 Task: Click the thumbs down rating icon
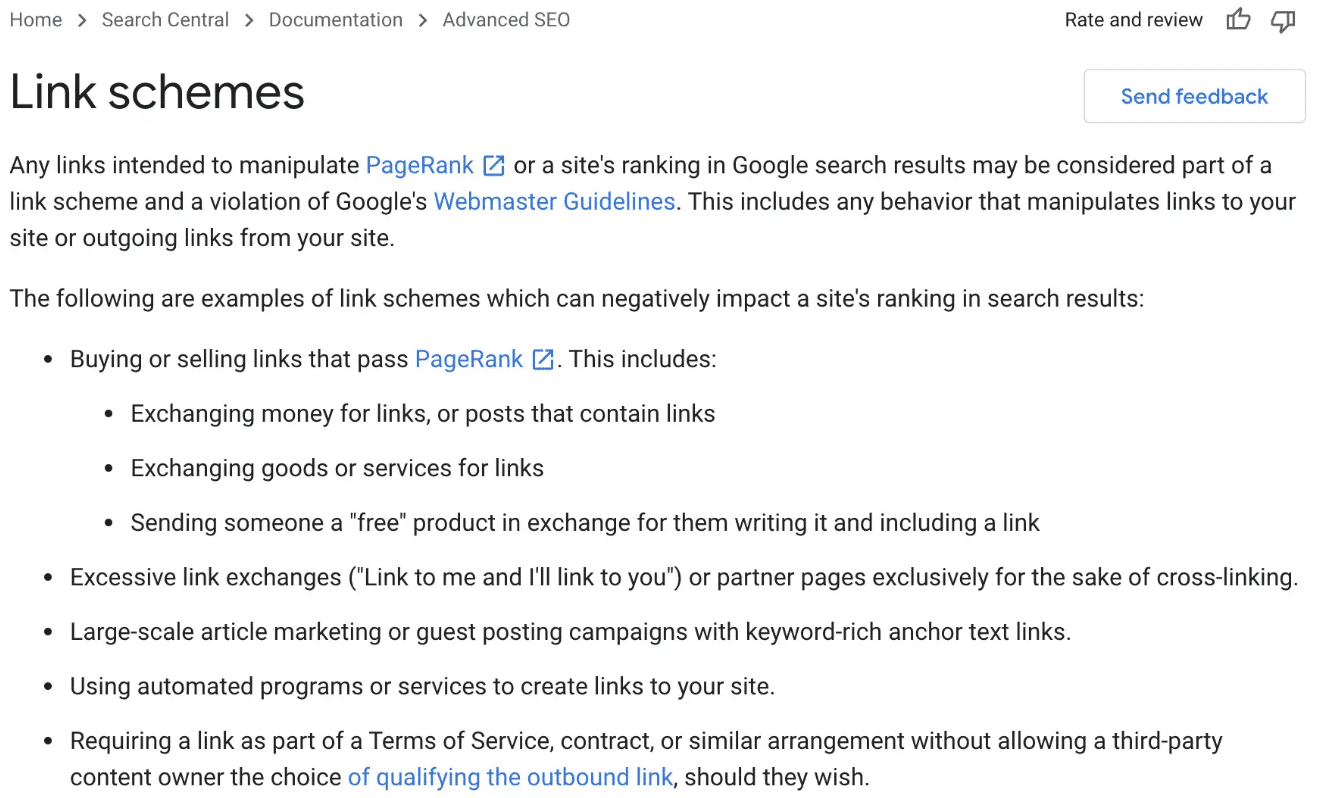click(1283, 21)
